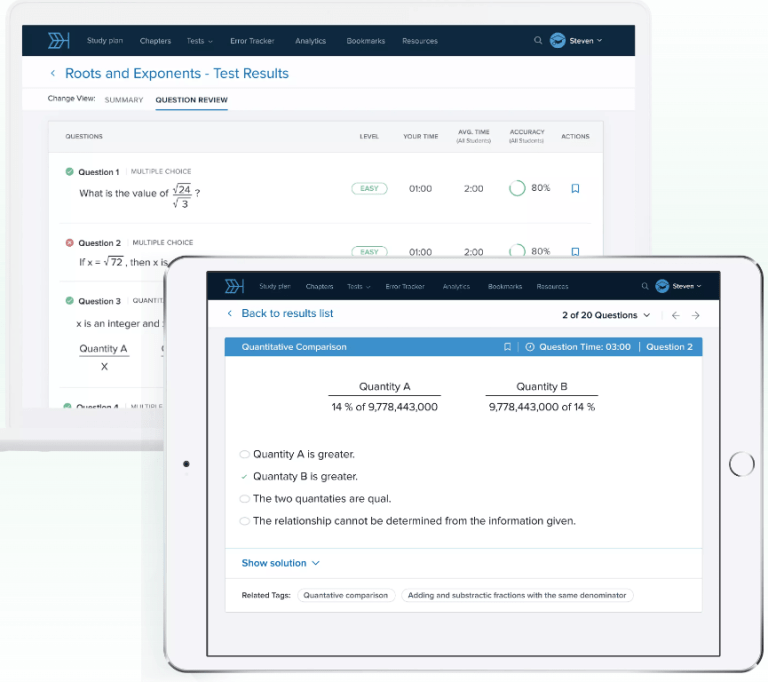Select relationship cannot be determined option
Screen dimensions: 768x682
coord(244,521)
